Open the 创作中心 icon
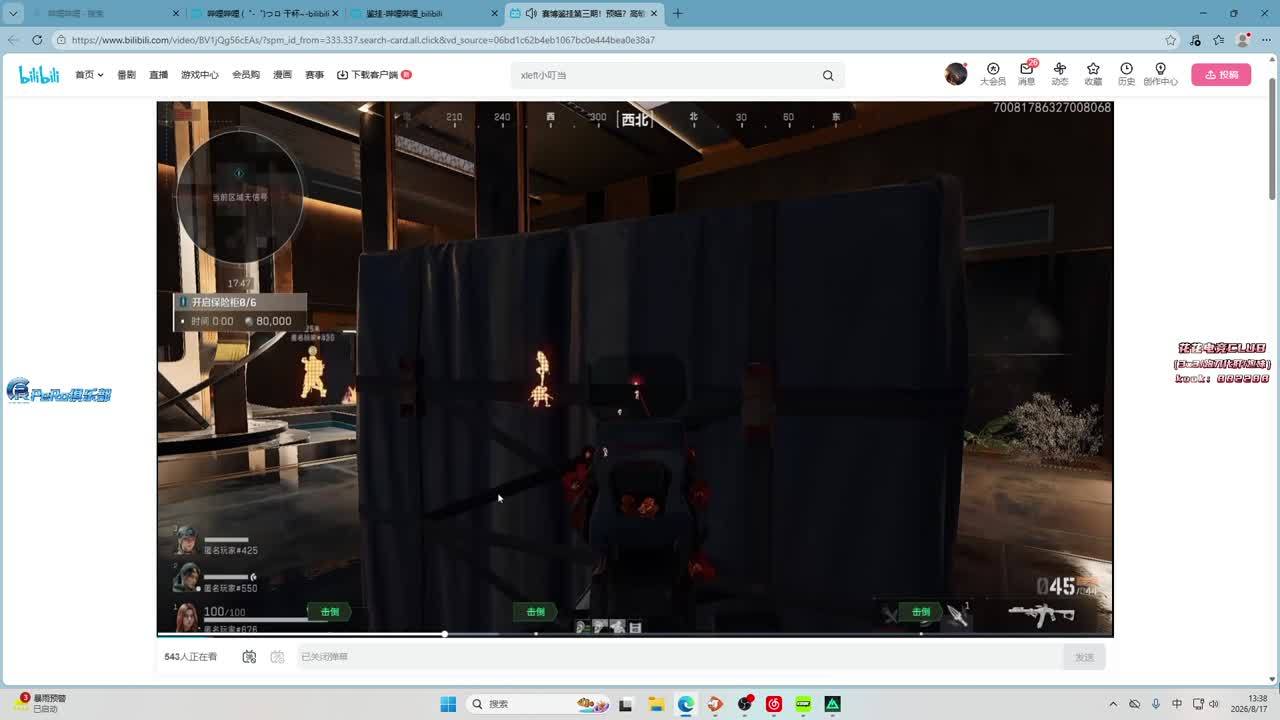Viewport: 1280px width, 720px height. tap(1160, 74)
